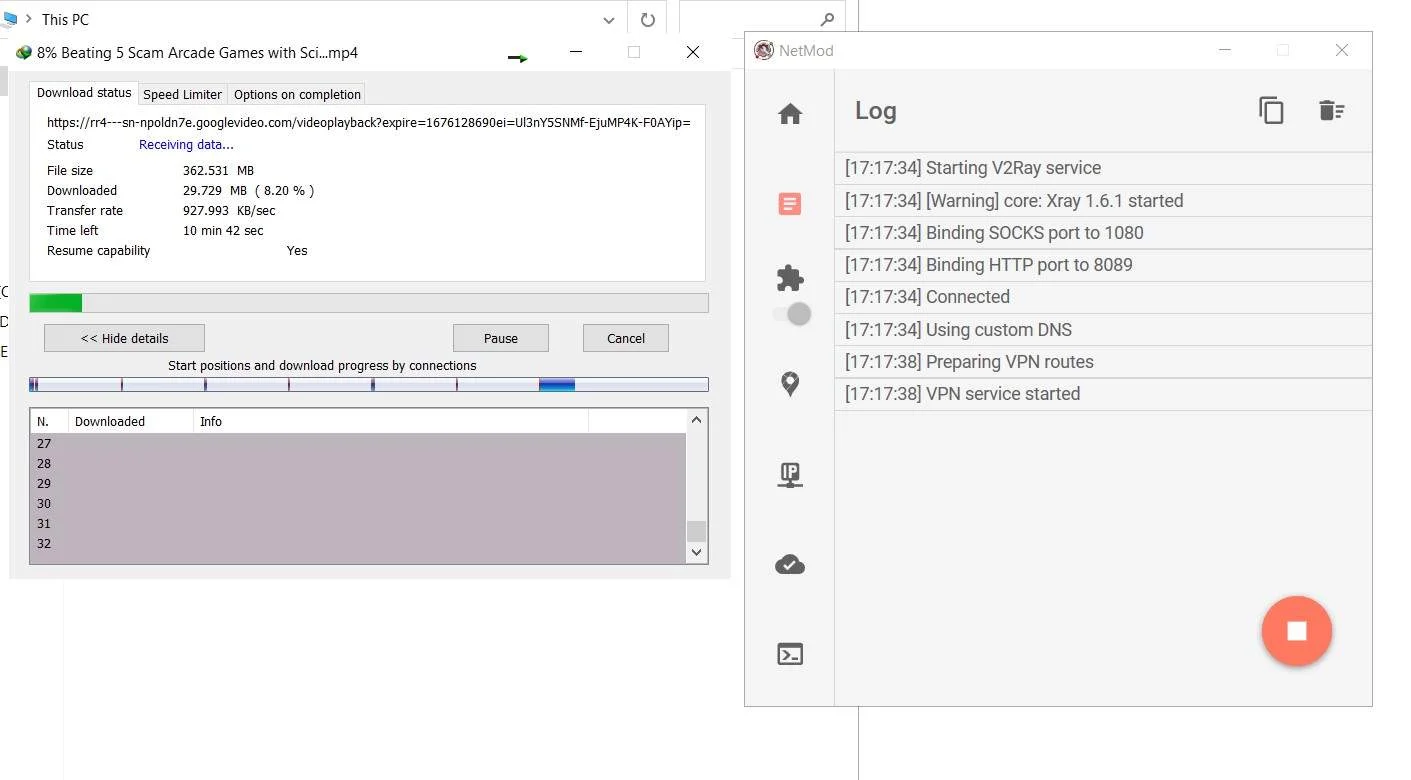Click the connections progress segment bar
Screen dimensions: 1411x780
(369, 384)
